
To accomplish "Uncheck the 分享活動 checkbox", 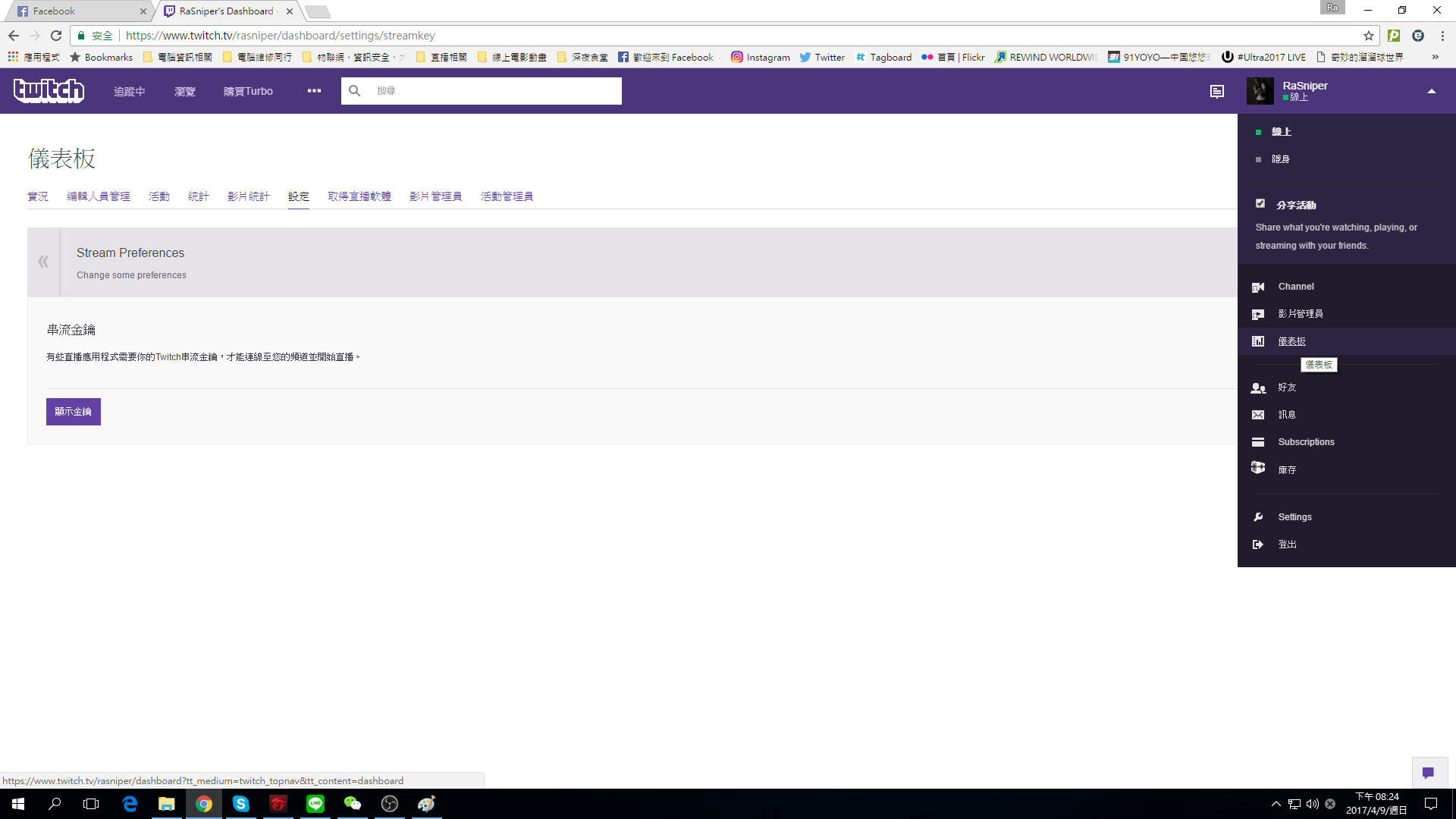I will click(1260, 203).
